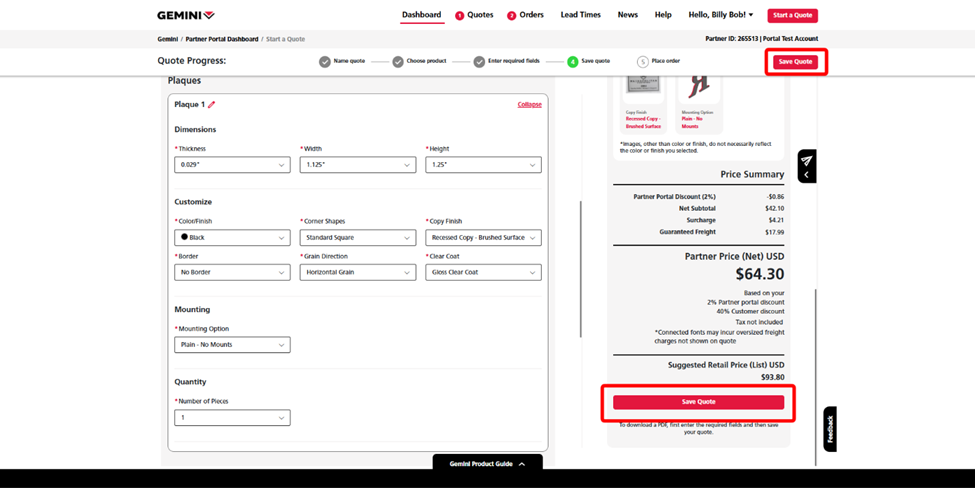Viewport: 975px width, 488px height.
Task: Open the Thickness dropdown
Action: (x=232, y=164)
